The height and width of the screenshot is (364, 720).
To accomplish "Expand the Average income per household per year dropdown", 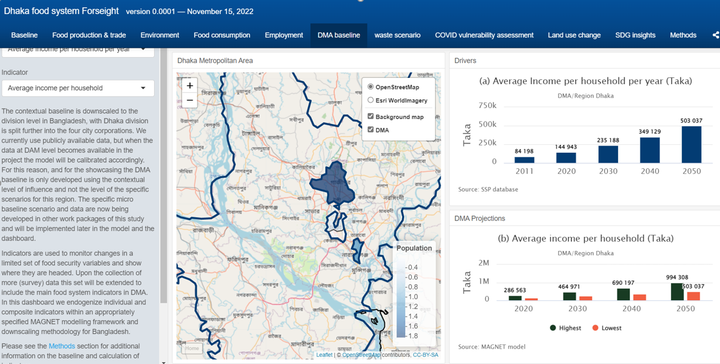I will point(78,51).
